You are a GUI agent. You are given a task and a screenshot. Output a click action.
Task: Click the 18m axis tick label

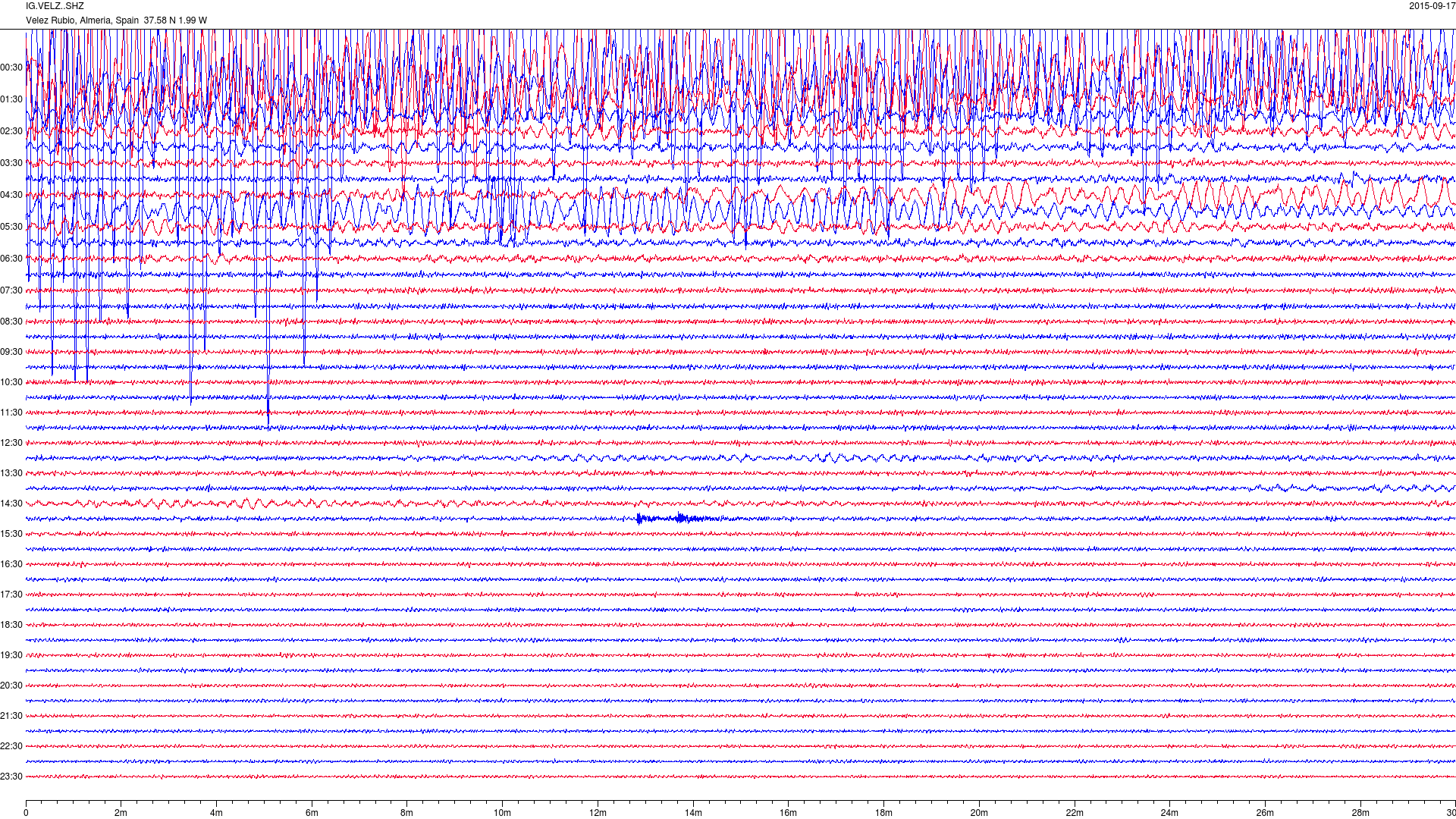pyautogui.click(x=883, y=813)
